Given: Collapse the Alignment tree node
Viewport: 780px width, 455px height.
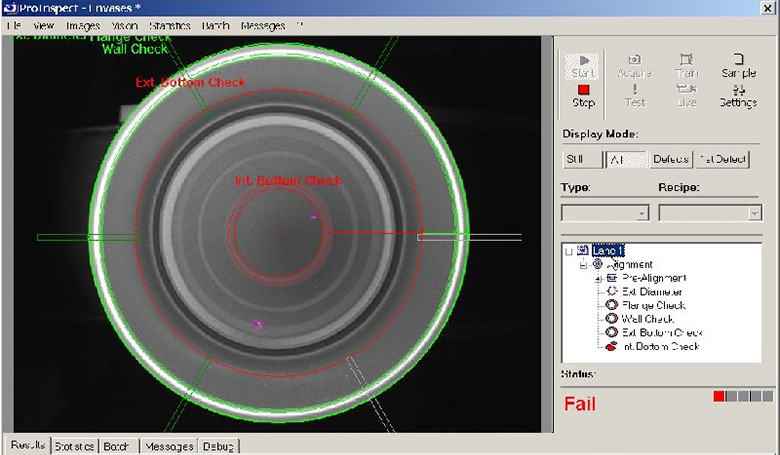Looking at the screenshot, I should point(584,265).
